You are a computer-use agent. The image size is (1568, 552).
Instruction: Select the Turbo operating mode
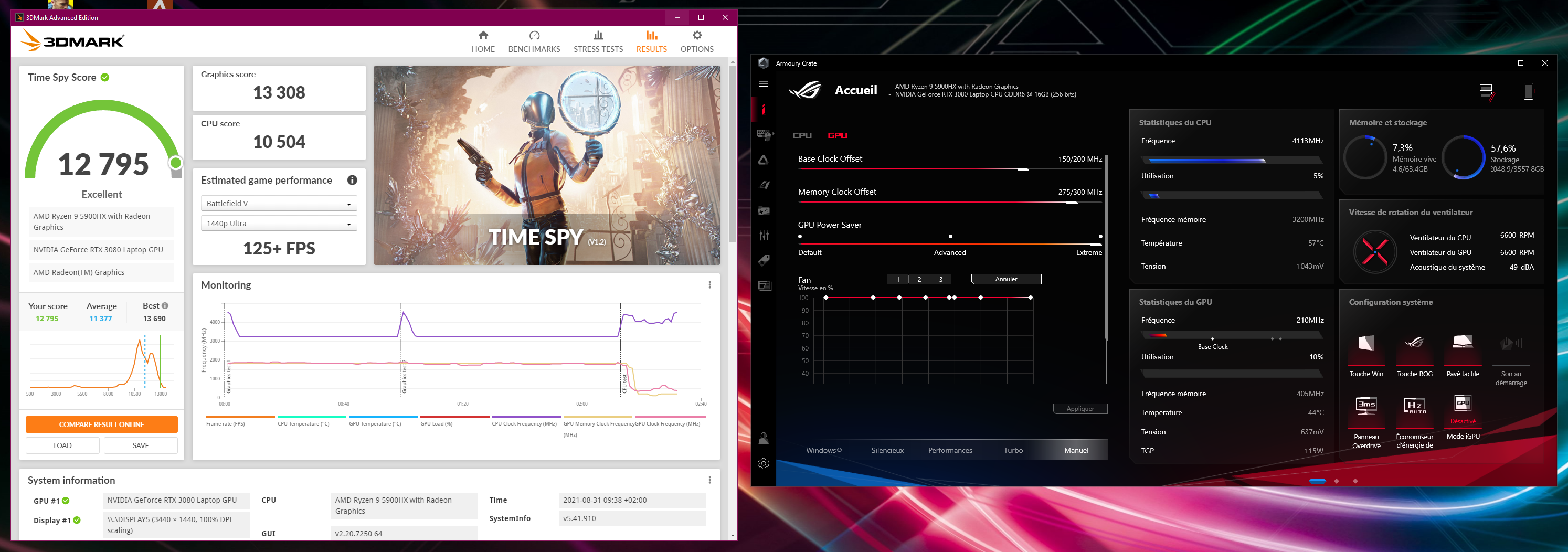[x=1013, y=450]
